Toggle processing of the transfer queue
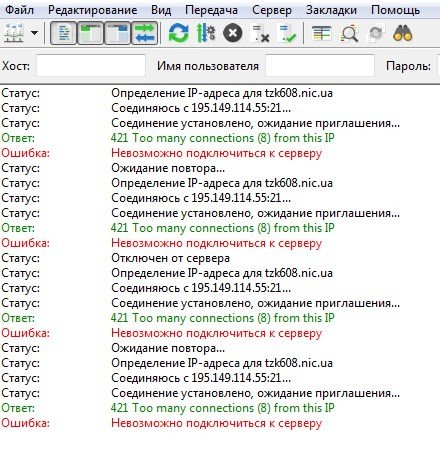This screenshot has width=440, height=452. click(206, 33)
